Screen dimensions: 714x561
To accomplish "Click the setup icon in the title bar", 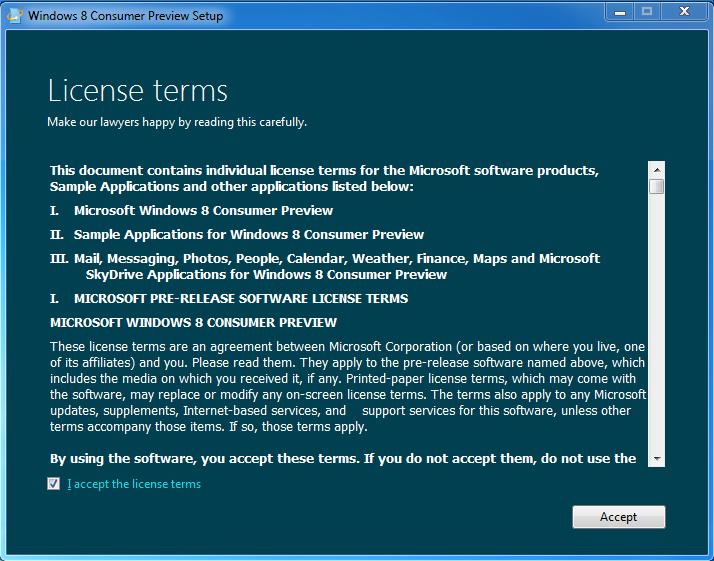I will (x=15, y=16).
